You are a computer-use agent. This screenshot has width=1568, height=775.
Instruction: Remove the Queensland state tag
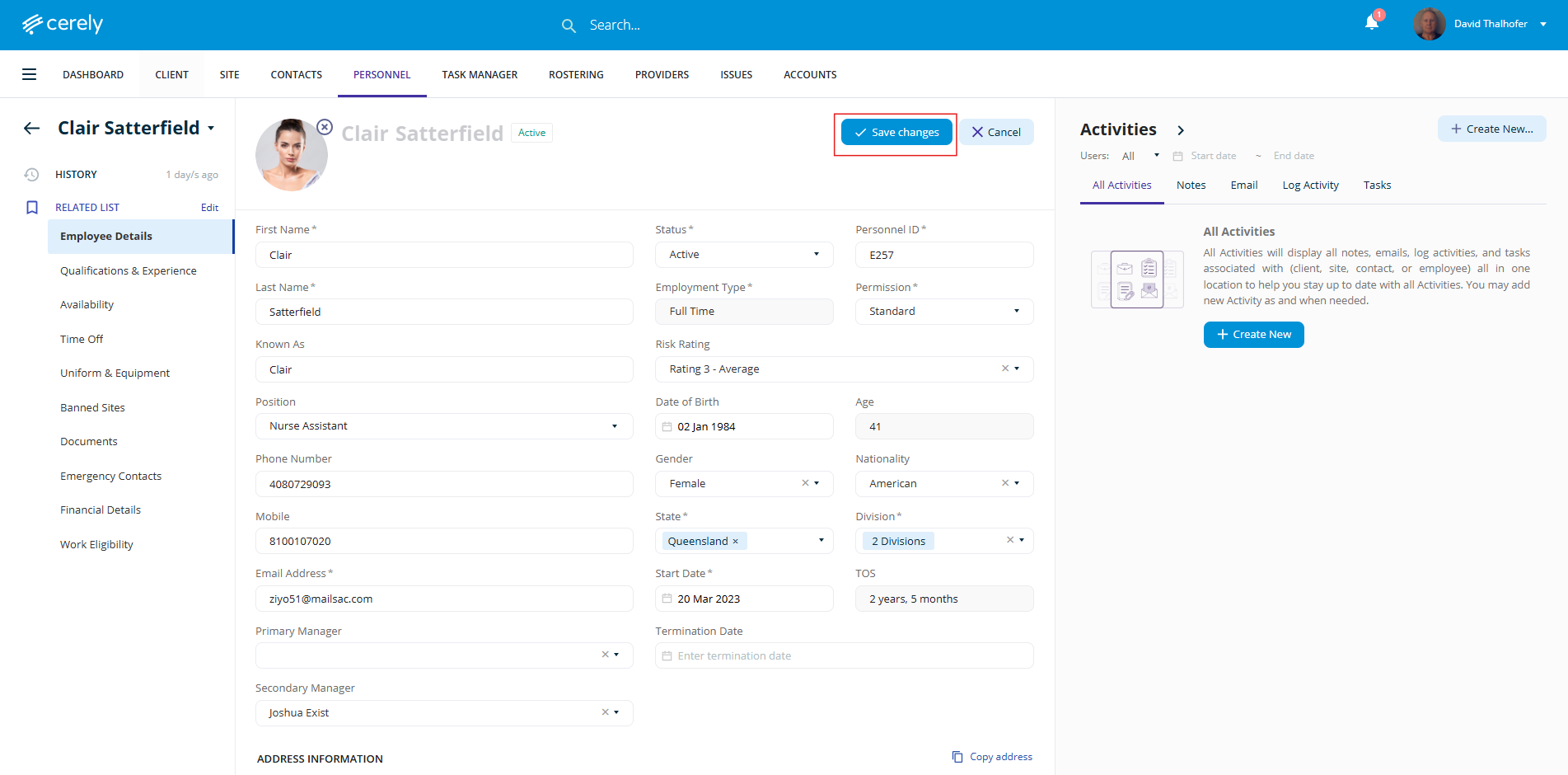(x=736, y=542)
